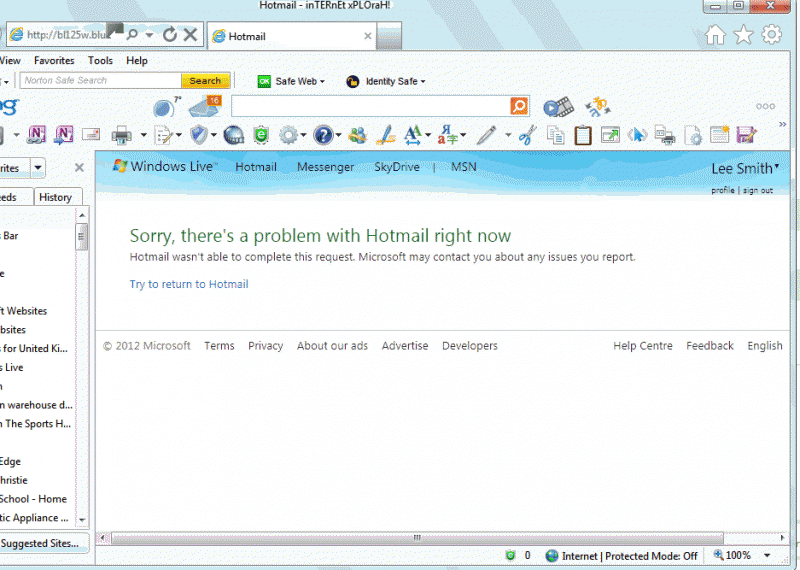This screenshot has height=570, width=800.
Task: Click the Safety shield icon
Action: [x=198, y=135]
